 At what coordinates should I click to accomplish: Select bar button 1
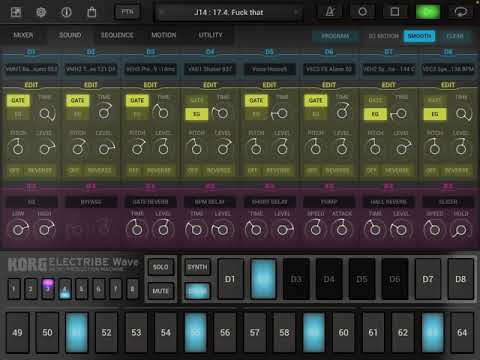14,289
